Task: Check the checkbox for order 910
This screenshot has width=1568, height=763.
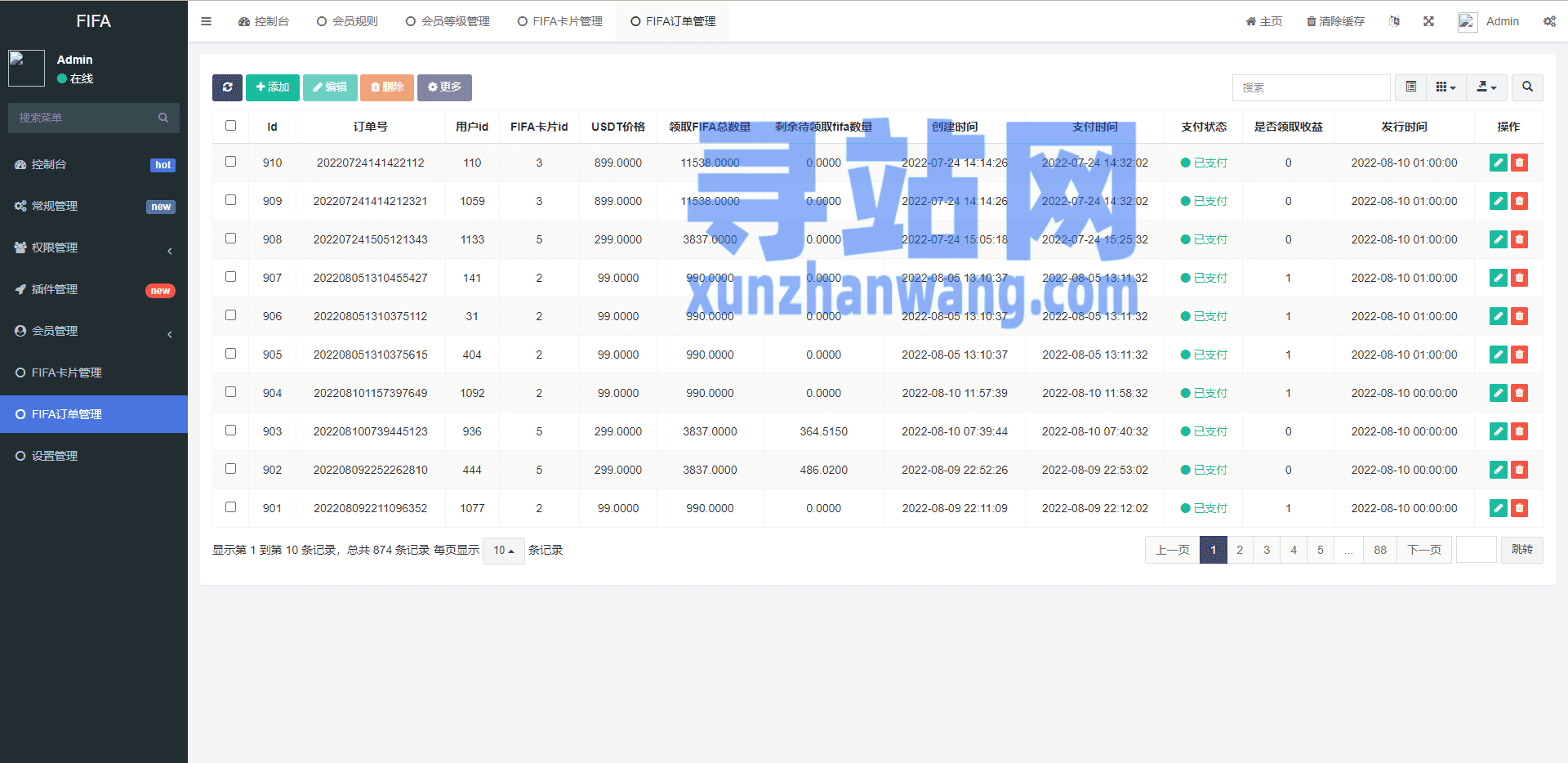Action: tap(230, 162)
